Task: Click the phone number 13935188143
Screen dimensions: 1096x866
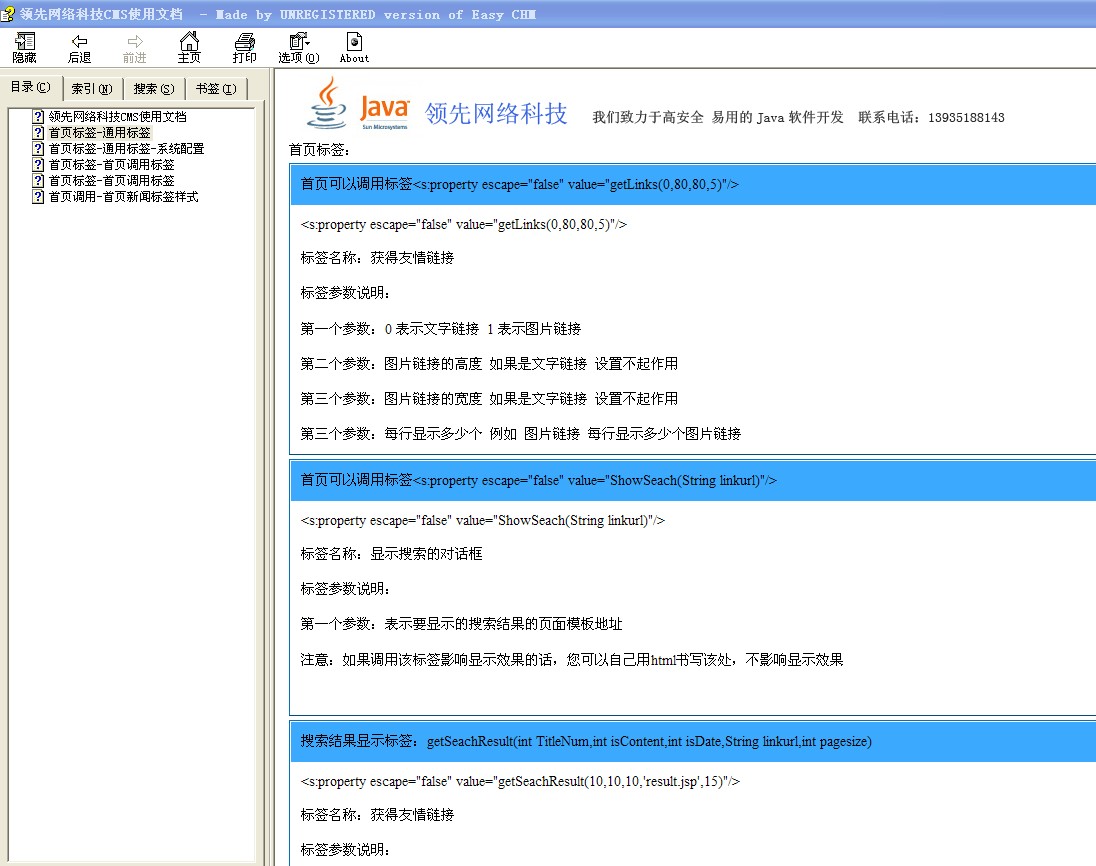Action: 966,117
